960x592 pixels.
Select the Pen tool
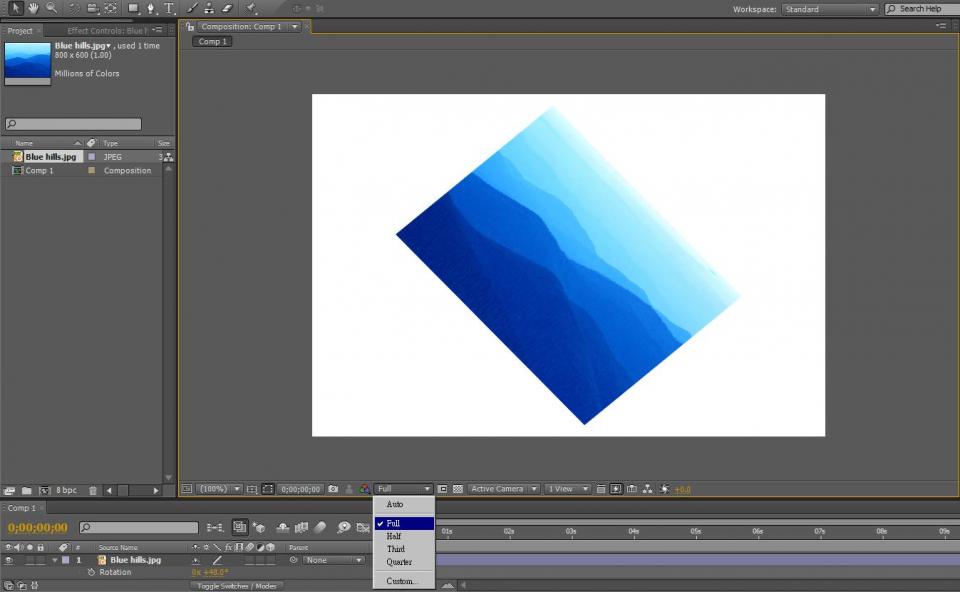click(x=151, y=8)
